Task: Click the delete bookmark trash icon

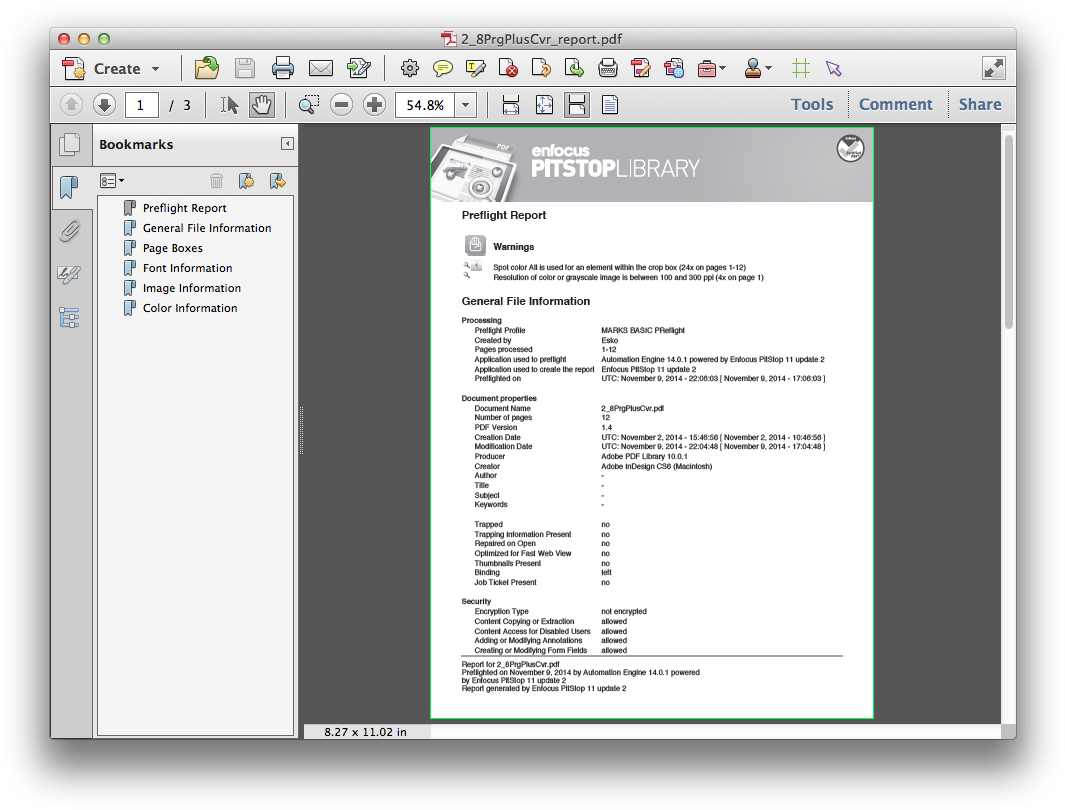Action: [x=216, y=181]
